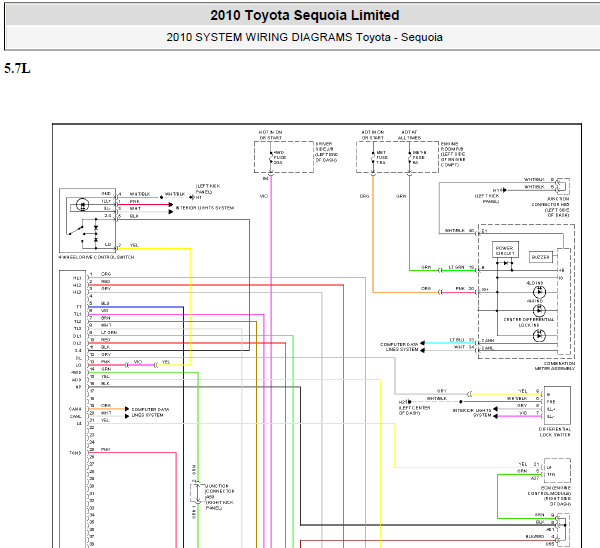
Task: Click the 4WD fuse 20A symbol
Action: [x=271, y=157]
